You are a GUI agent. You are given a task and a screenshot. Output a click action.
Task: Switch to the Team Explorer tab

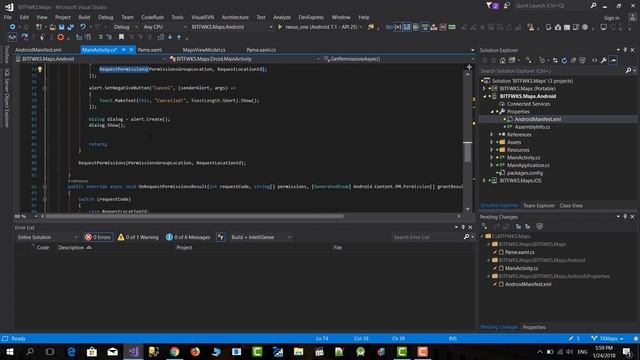[x=539, y=206]
